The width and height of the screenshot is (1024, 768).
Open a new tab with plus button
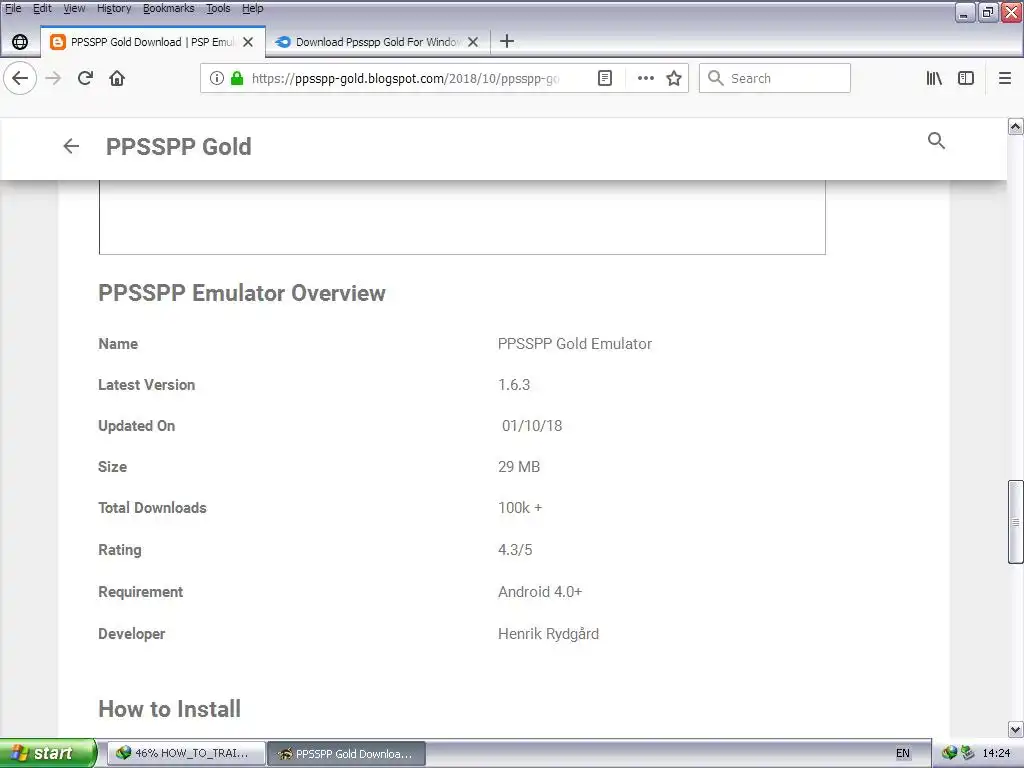(507, 41)
